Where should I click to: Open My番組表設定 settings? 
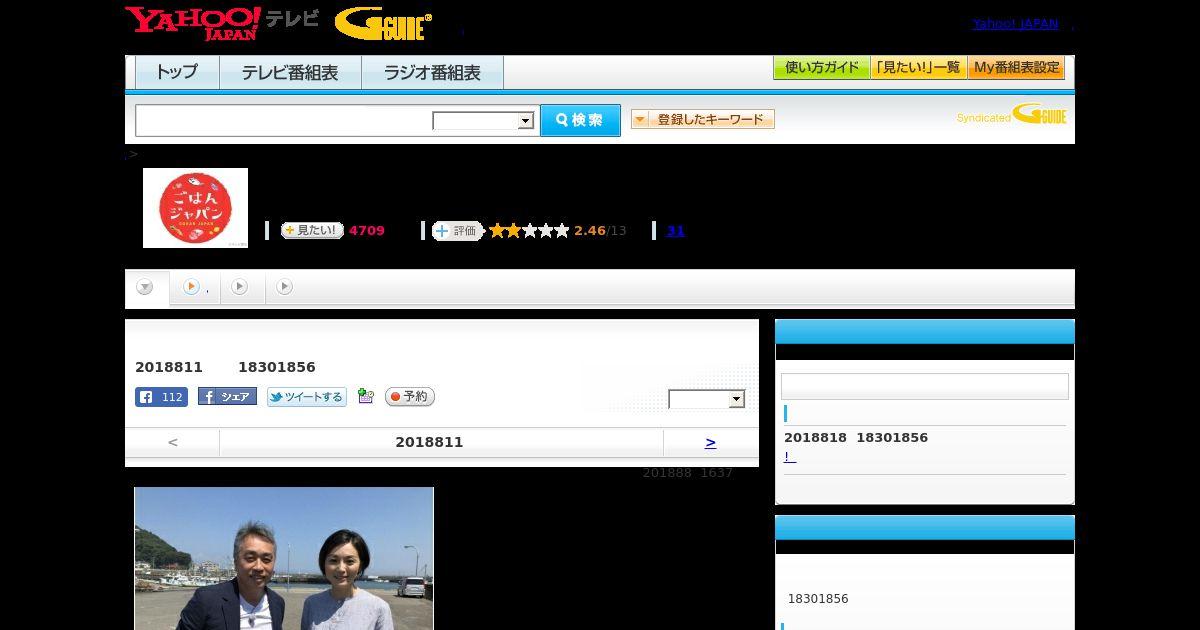1016,68
